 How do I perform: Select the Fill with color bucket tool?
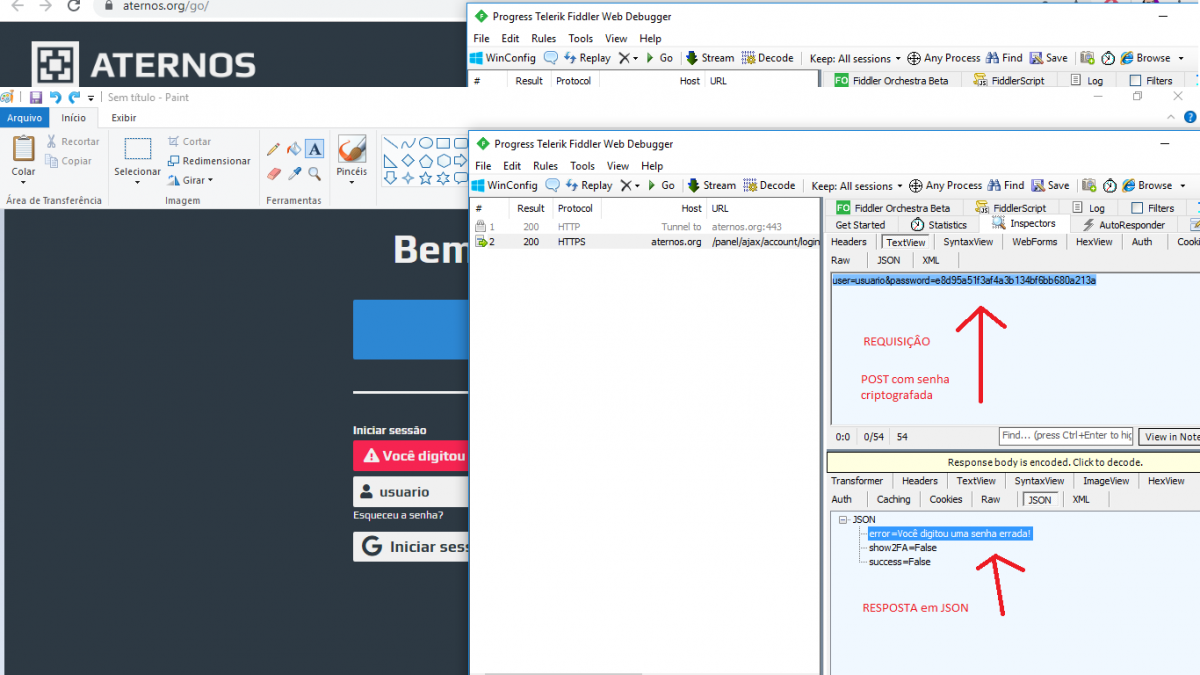pyautogui.click(x=294, y=149)
